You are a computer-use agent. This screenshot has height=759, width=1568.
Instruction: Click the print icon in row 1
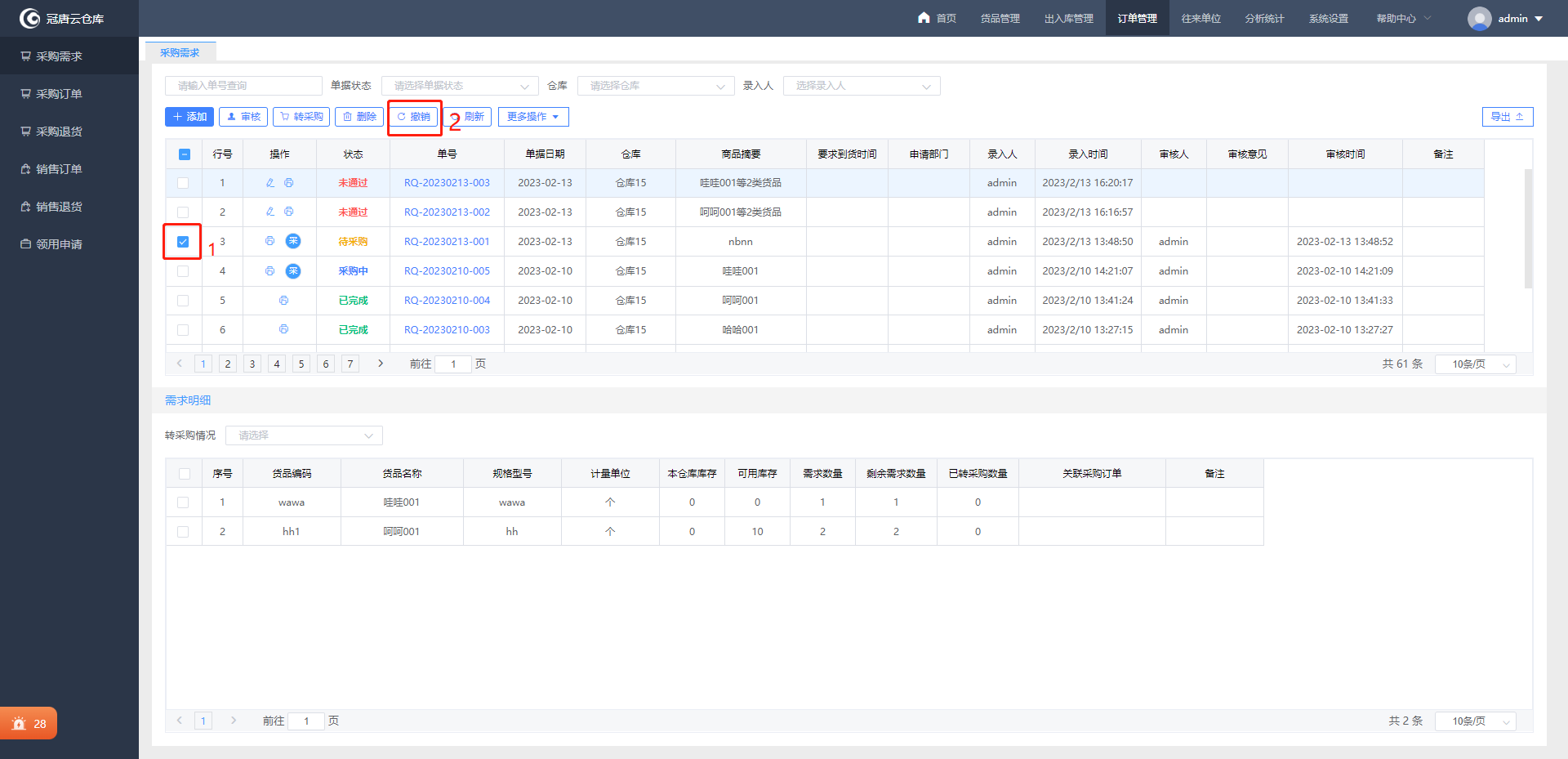(289, 183)
